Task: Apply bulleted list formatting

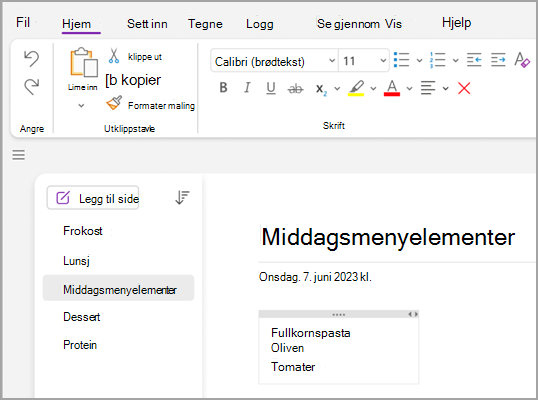Action: pyautogui.click(x=401, y=60)
